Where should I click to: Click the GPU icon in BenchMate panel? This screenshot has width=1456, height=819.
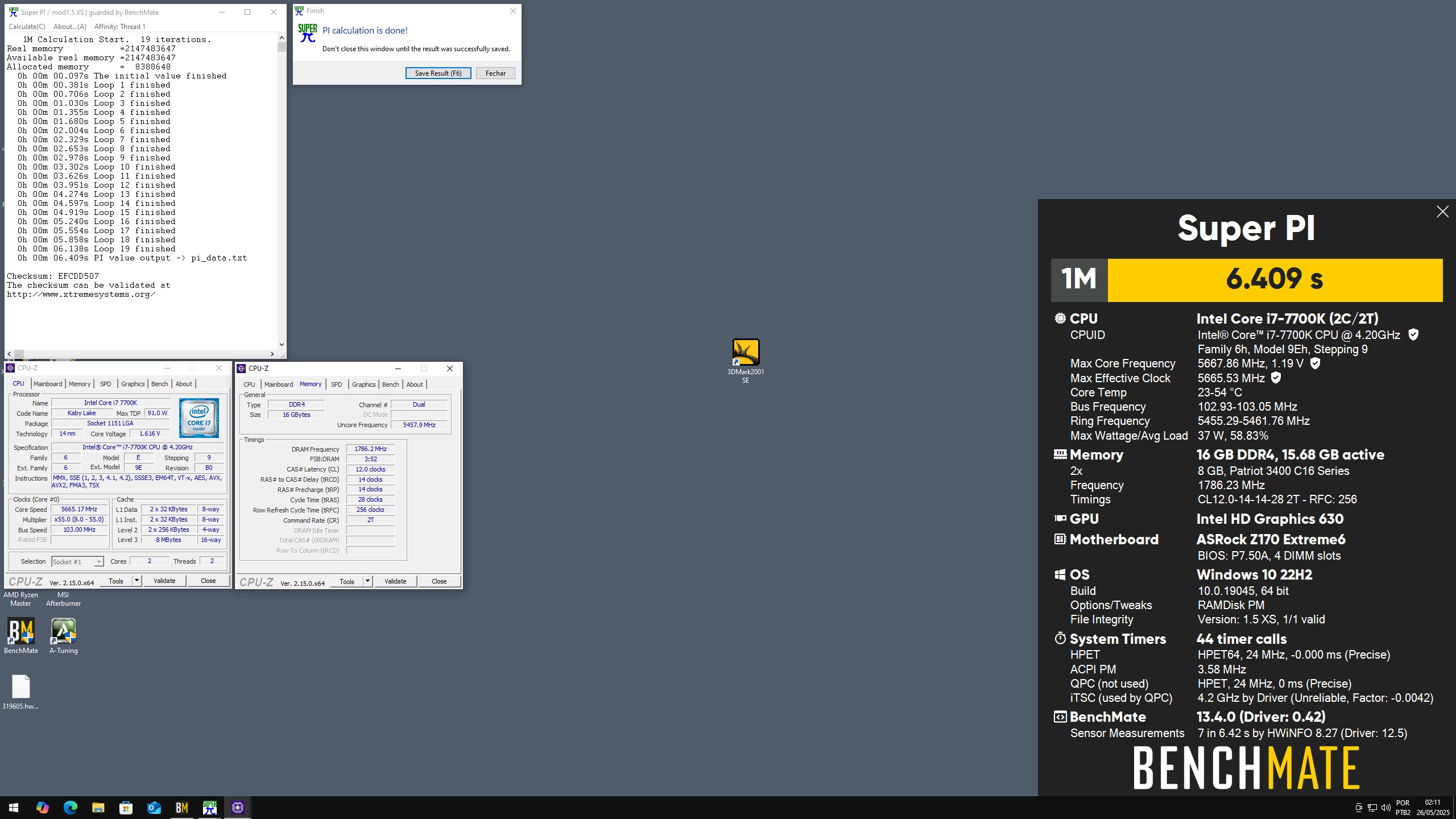(x=1060, y=518)
